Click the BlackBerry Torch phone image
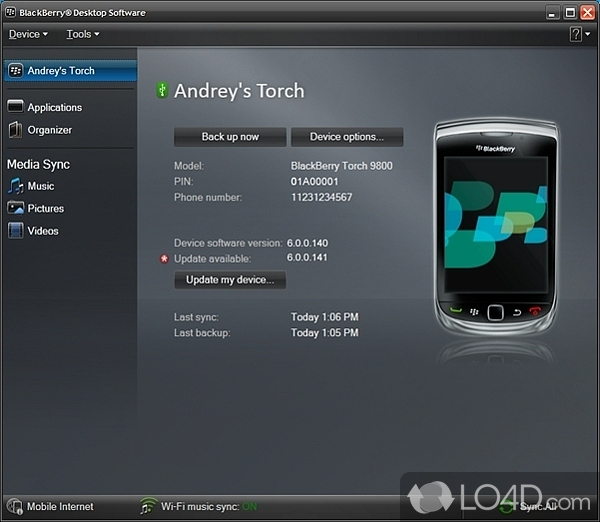Image resolution: width=600 pixels, height=522 pixels. click(496, 226)
